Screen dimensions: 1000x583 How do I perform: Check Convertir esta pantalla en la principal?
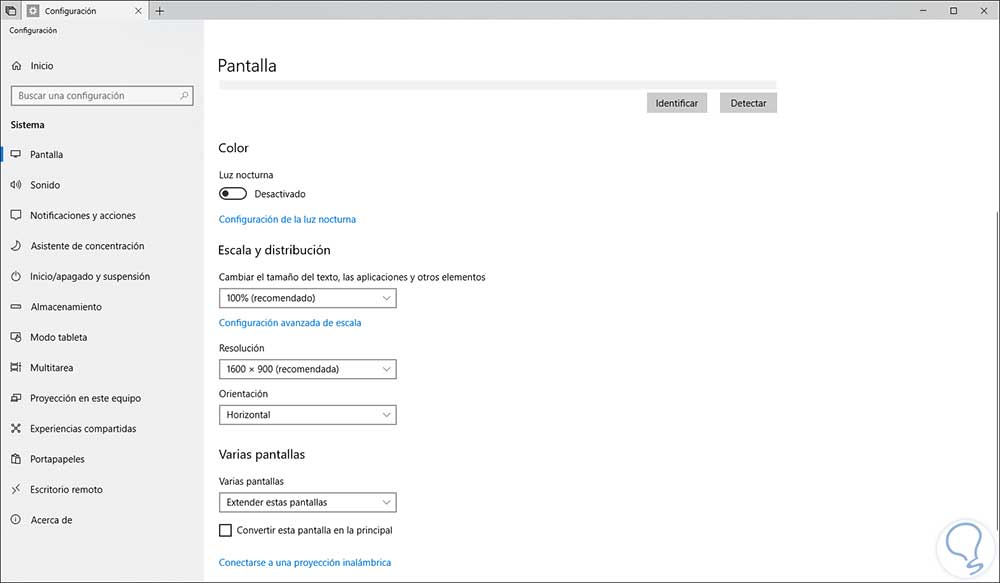tap(225, 530)
